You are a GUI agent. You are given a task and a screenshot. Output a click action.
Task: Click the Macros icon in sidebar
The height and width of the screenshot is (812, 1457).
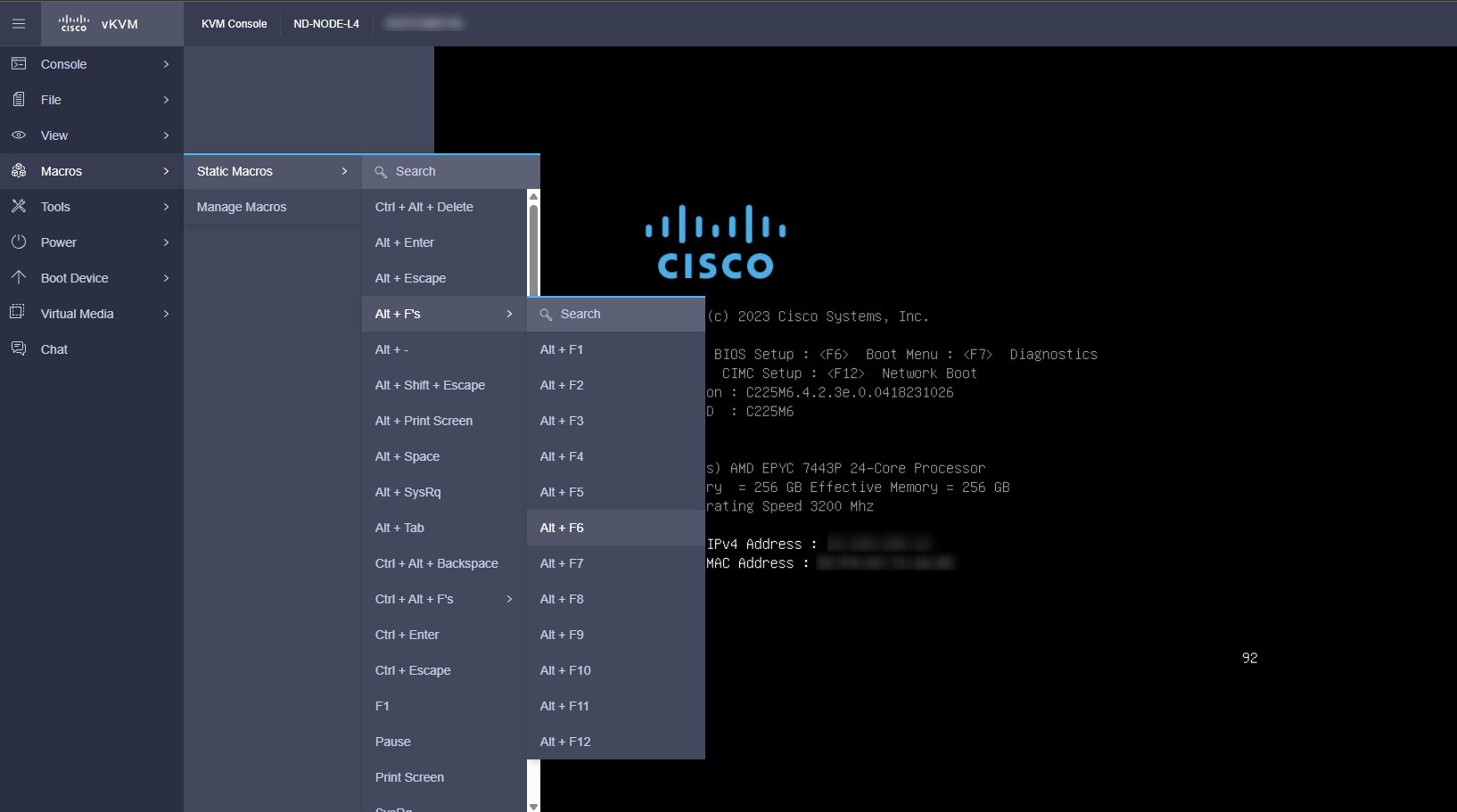[19, 171]
